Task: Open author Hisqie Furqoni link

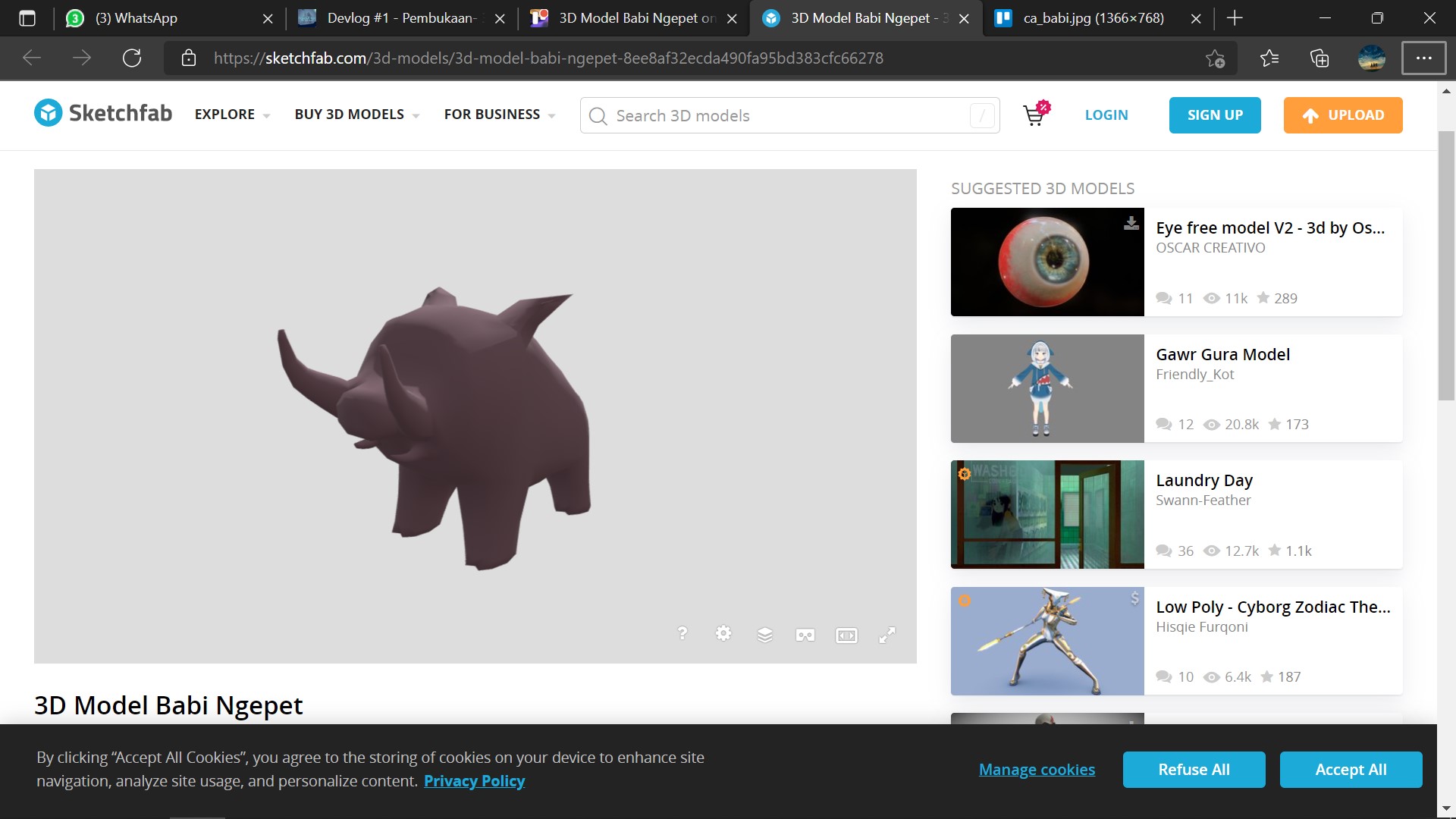Action: pos(1201,627)
